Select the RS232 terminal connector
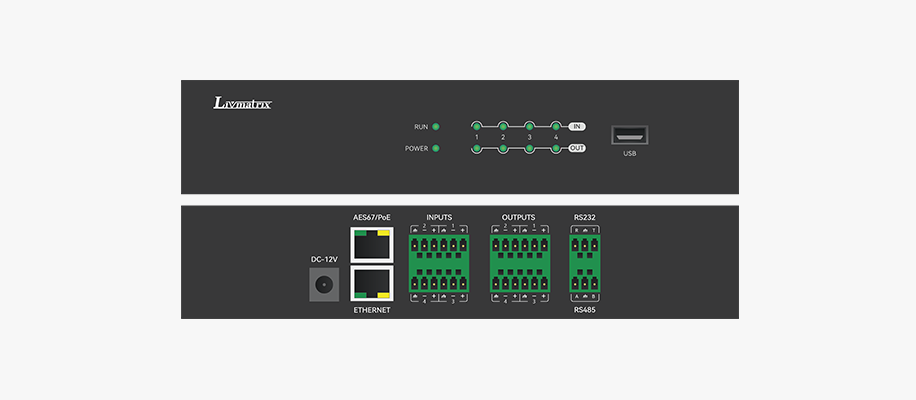Screen dimensions: 916x400 coord(584,248)
